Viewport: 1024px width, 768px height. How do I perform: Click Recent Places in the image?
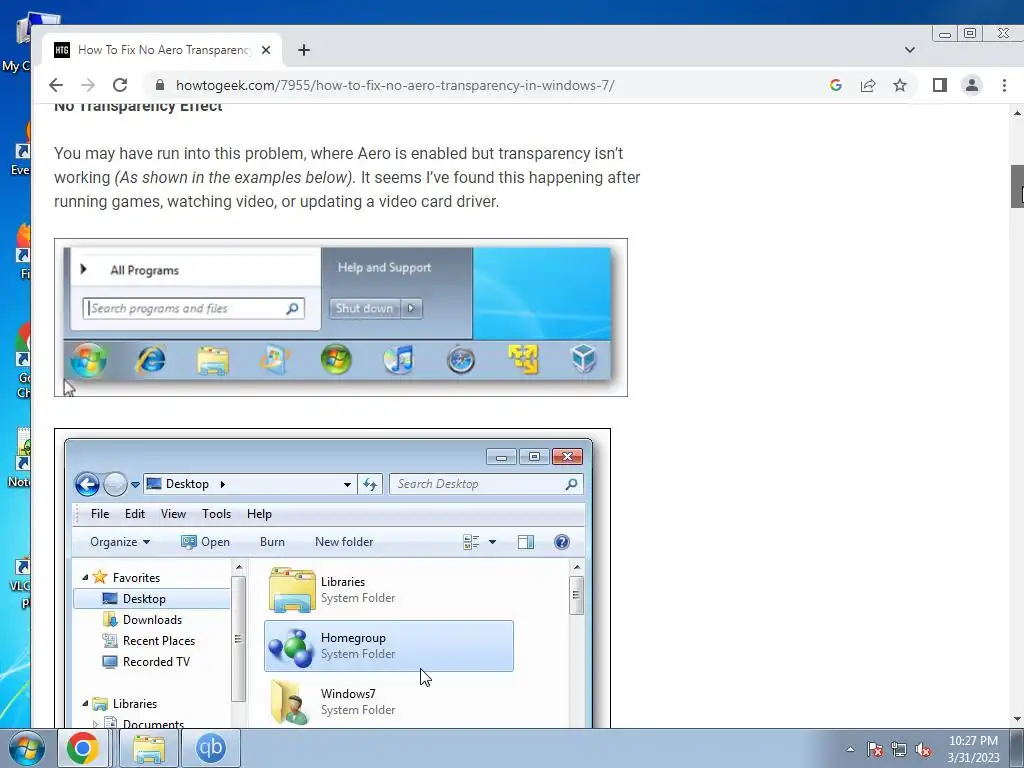(150, 641)
